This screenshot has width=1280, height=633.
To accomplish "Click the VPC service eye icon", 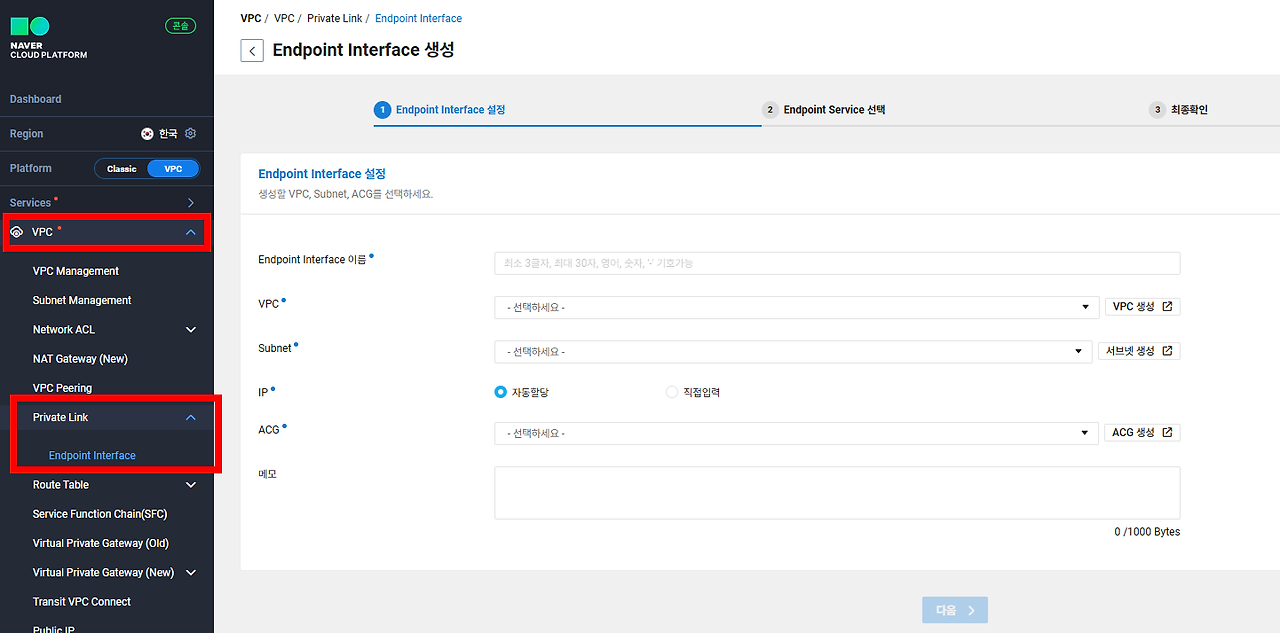I will point(16,232).
